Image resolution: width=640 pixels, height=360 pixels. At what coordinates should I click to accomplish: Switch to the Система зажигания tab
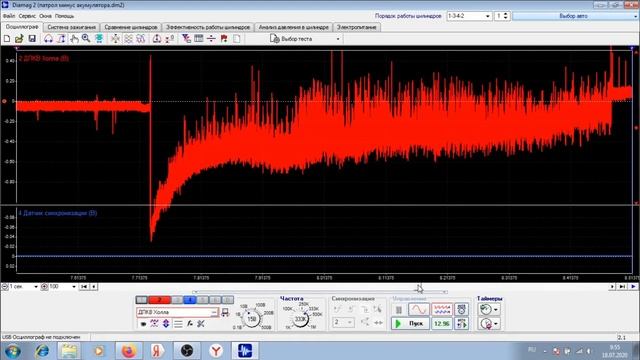point(71,27)
